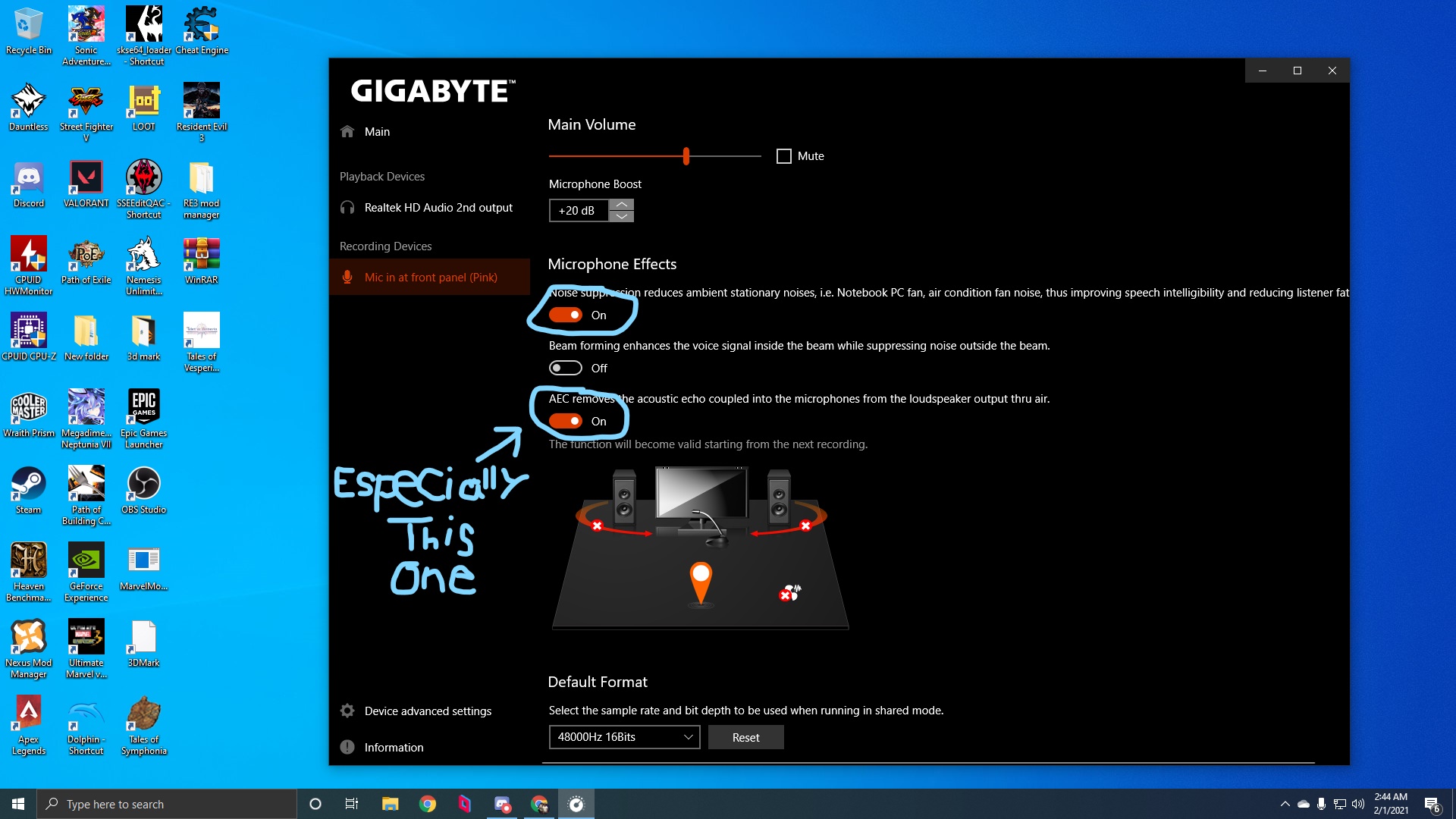This screenshot has width=1456, height=819.
Task: Select Heaven Benchmark desktop icon
Action: (x=29, y=573)
